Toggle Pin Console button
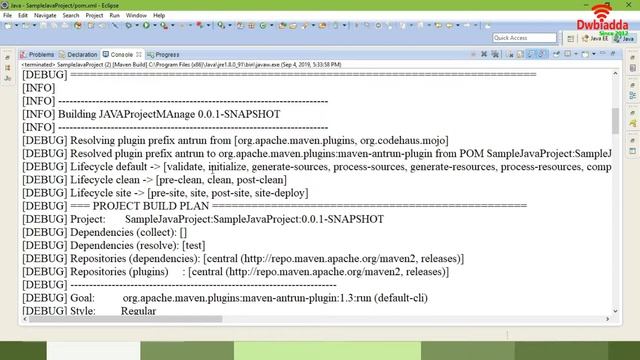Image resolution: width=640 pixels, height=360 pixels. click(556, 54)
